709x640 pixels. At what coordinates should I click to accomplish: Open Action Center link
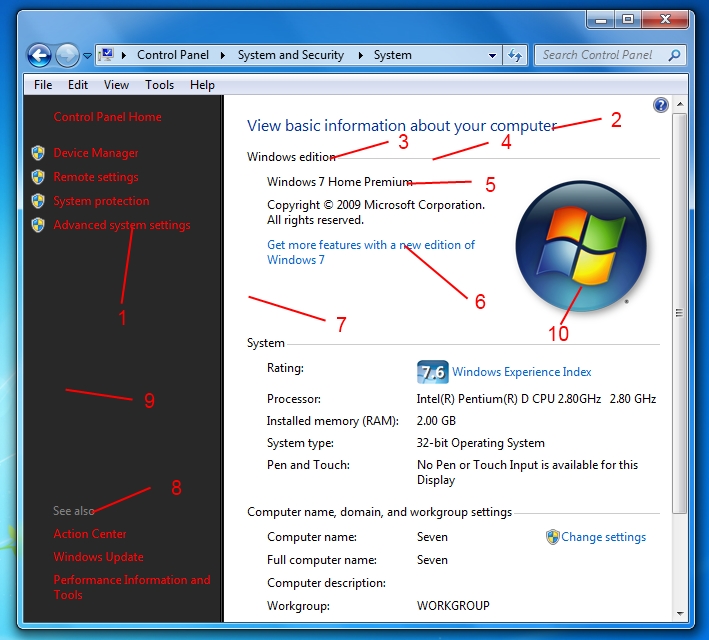tap(90, 534)
